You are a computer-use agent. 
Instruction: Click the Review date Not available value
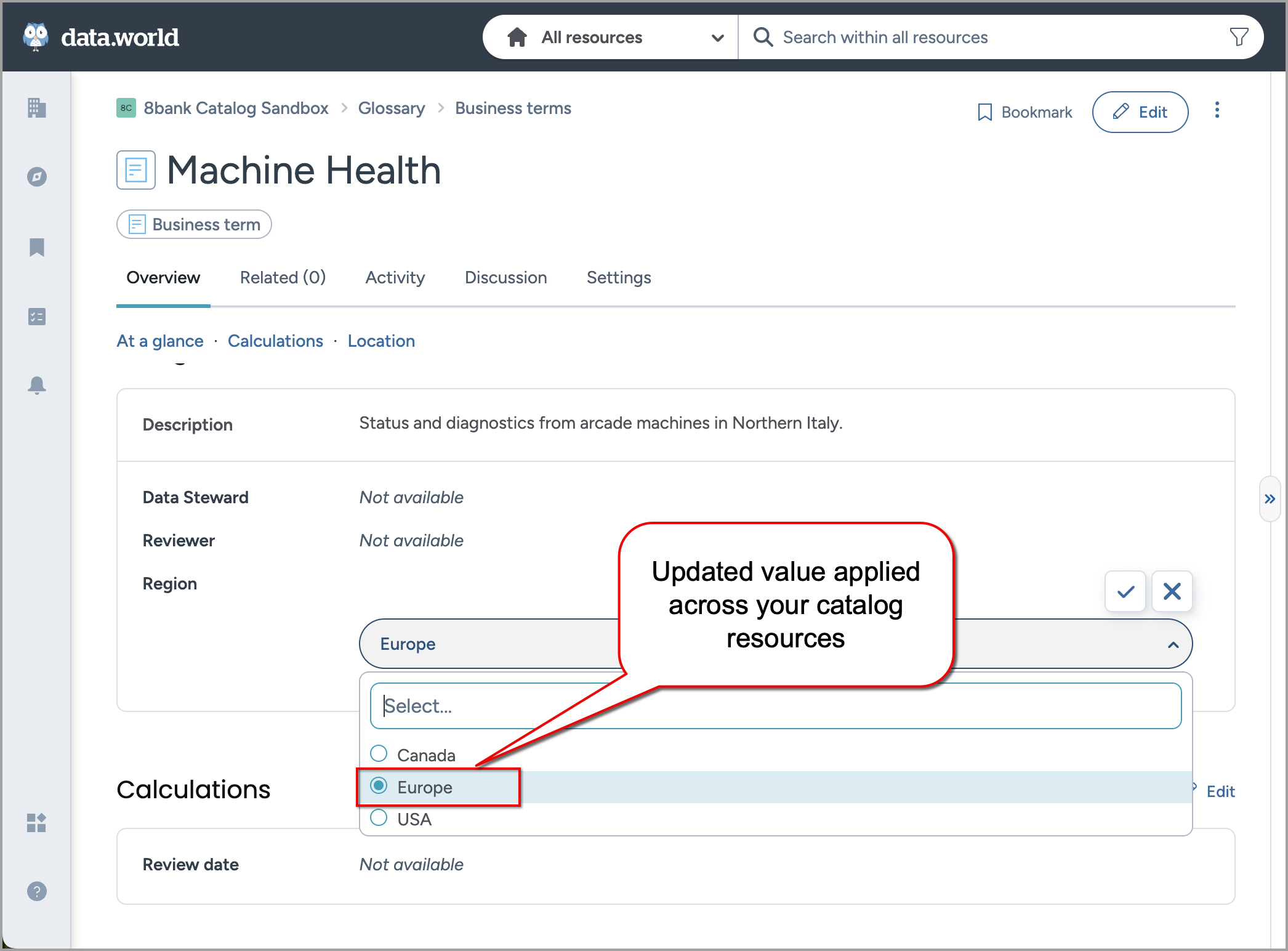pos(411,865)
